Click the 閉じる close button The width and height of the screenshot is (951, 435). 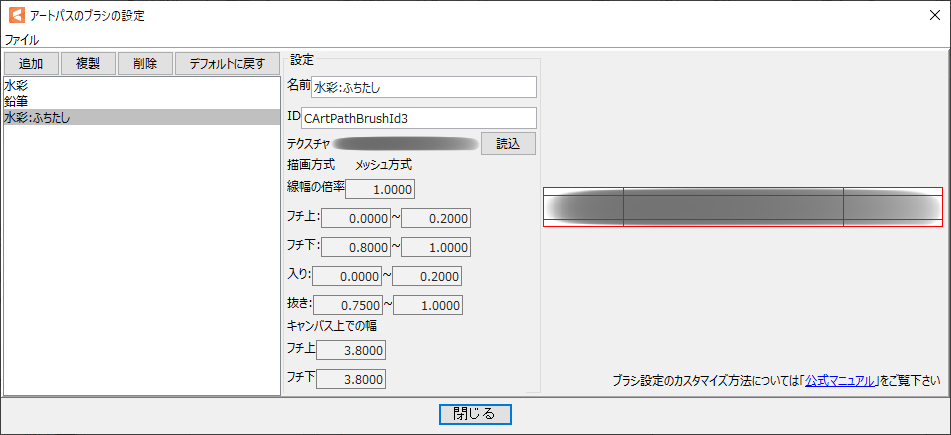point(475,414)
